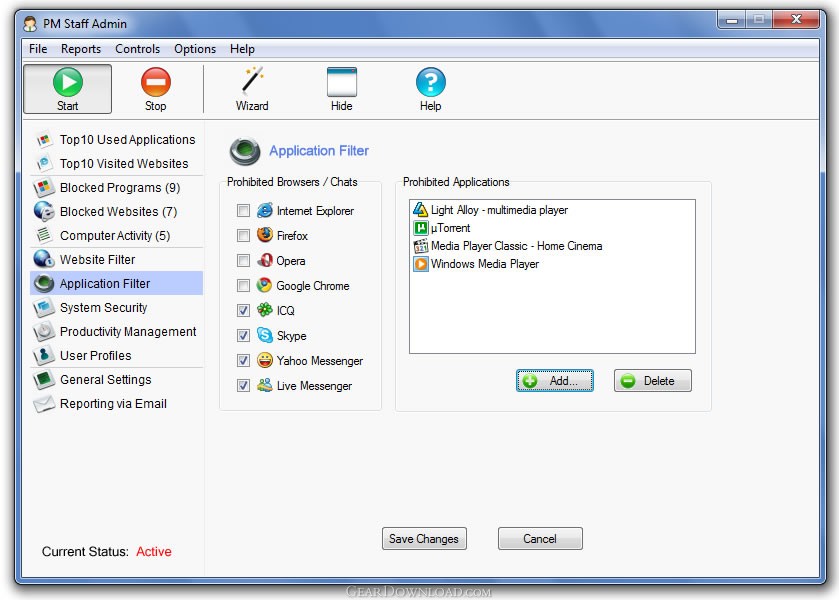Open the Options menu
Screen dimensions: 839x600
point(195,49)
